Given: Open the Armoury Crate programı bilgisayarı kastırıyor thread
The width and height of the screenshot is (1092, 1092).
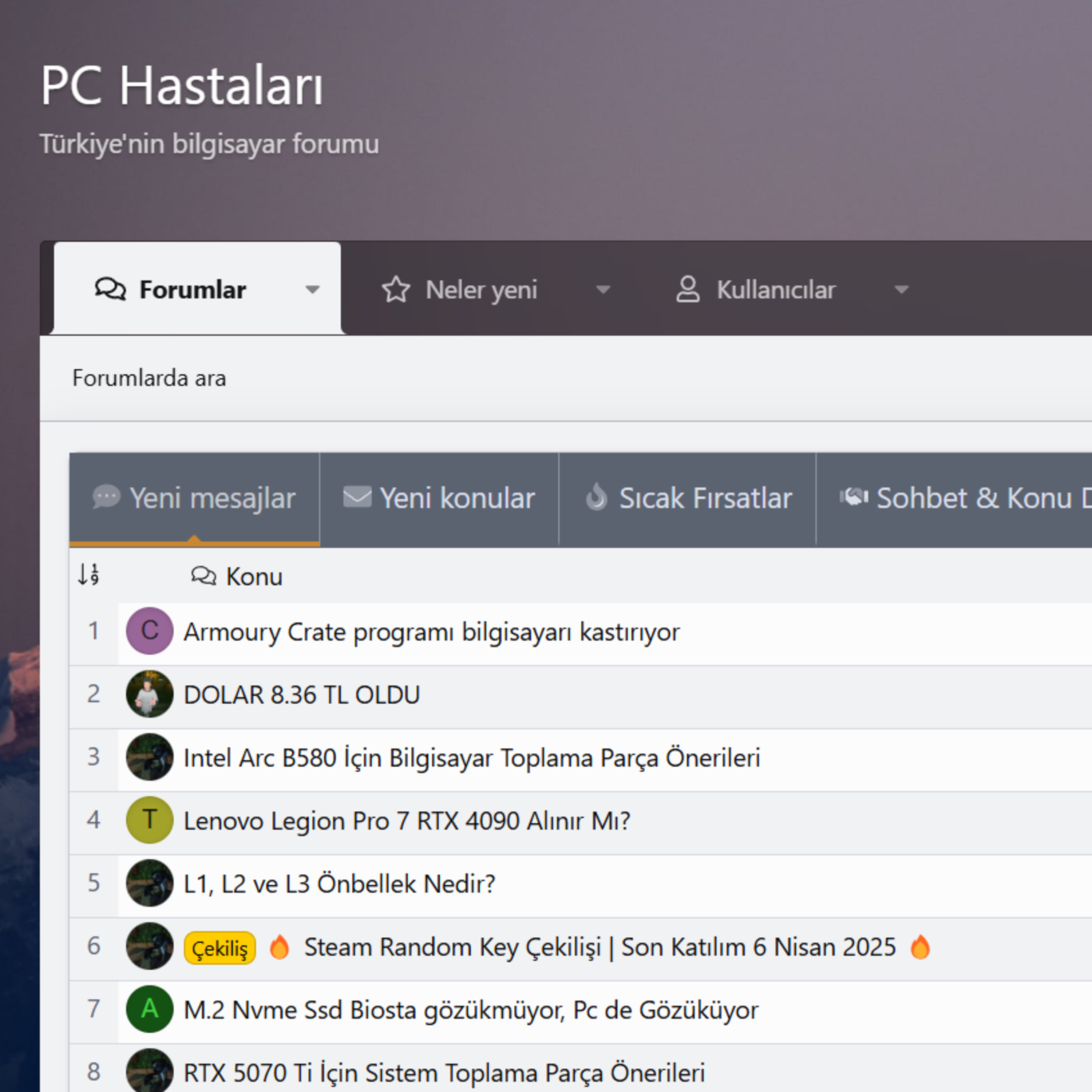Looking at the screenshot, I should click(x=431, y=632).
